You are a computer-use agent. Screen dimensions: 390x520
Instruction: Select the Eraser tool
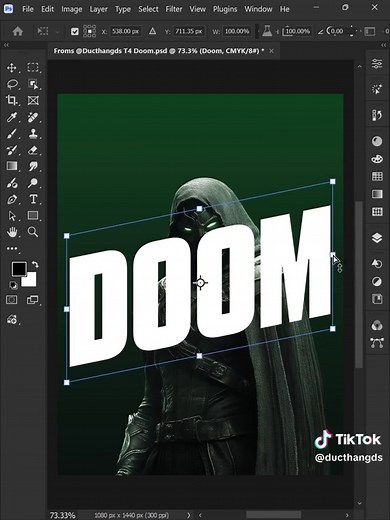(33, 150)
